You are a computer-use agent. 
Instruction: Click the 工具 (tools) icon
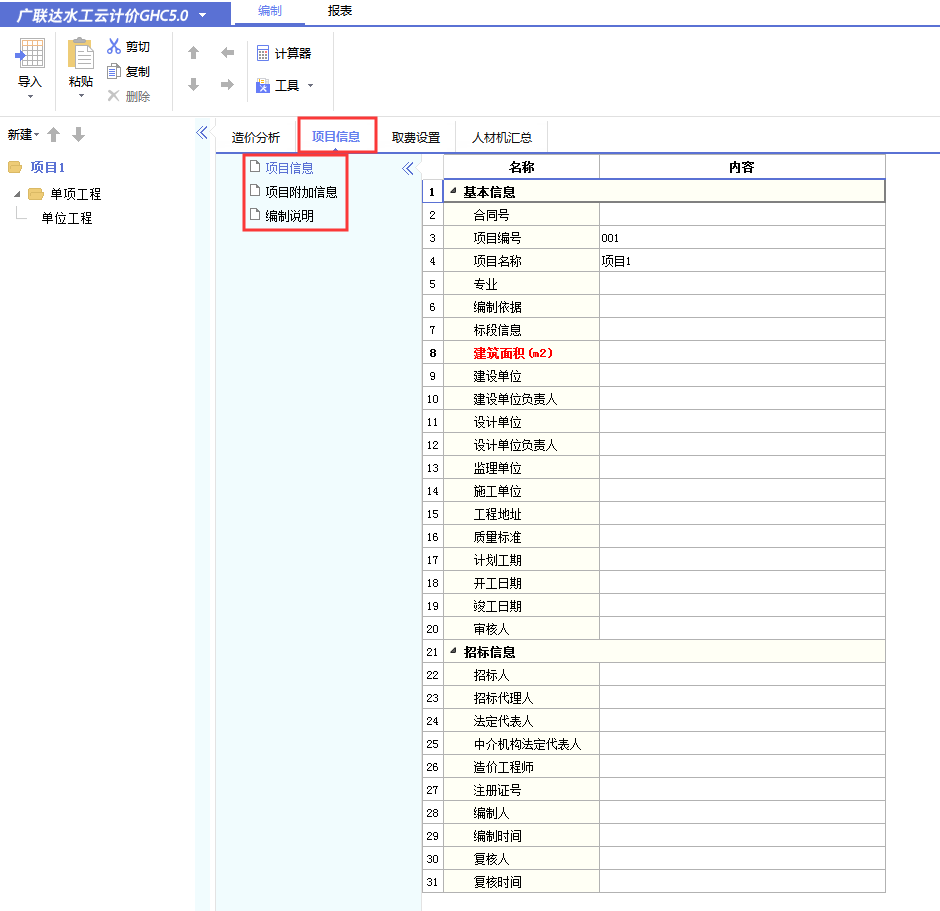(x=264, y=85)
